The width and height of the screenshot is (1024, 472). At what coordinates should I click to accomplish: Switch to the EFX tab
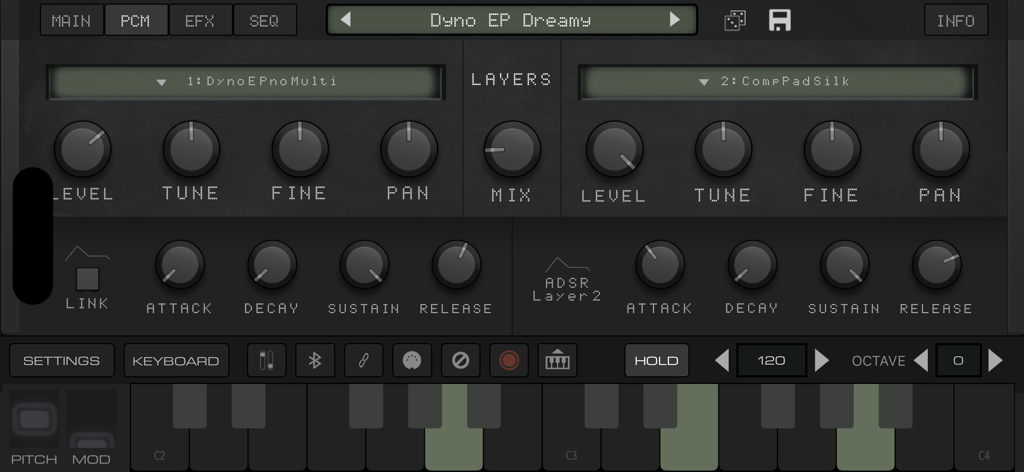tap(199, 20)
